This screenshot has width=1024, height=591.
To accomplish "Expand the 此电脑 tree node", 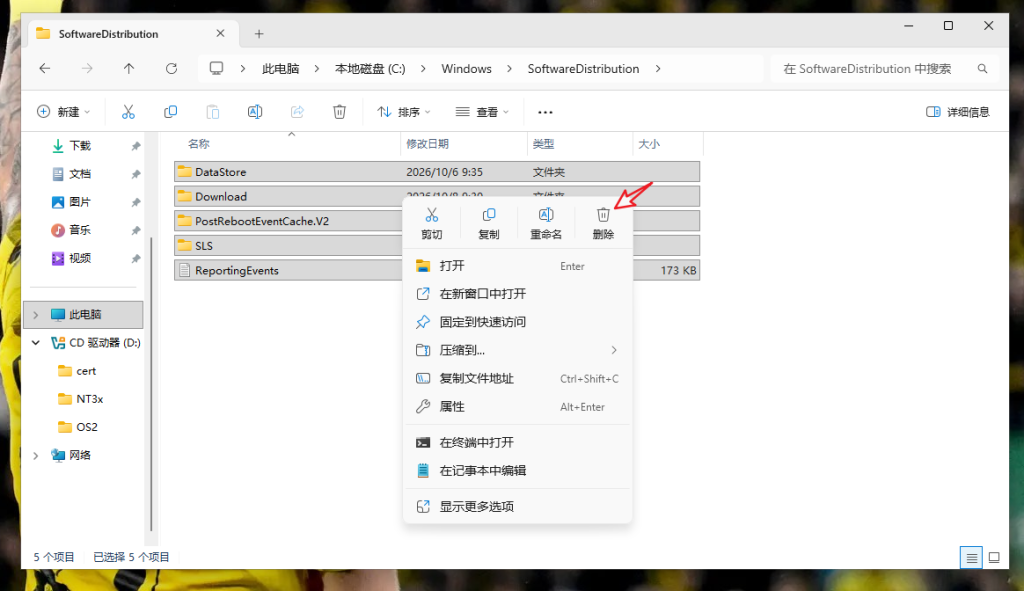I will 36,315.
